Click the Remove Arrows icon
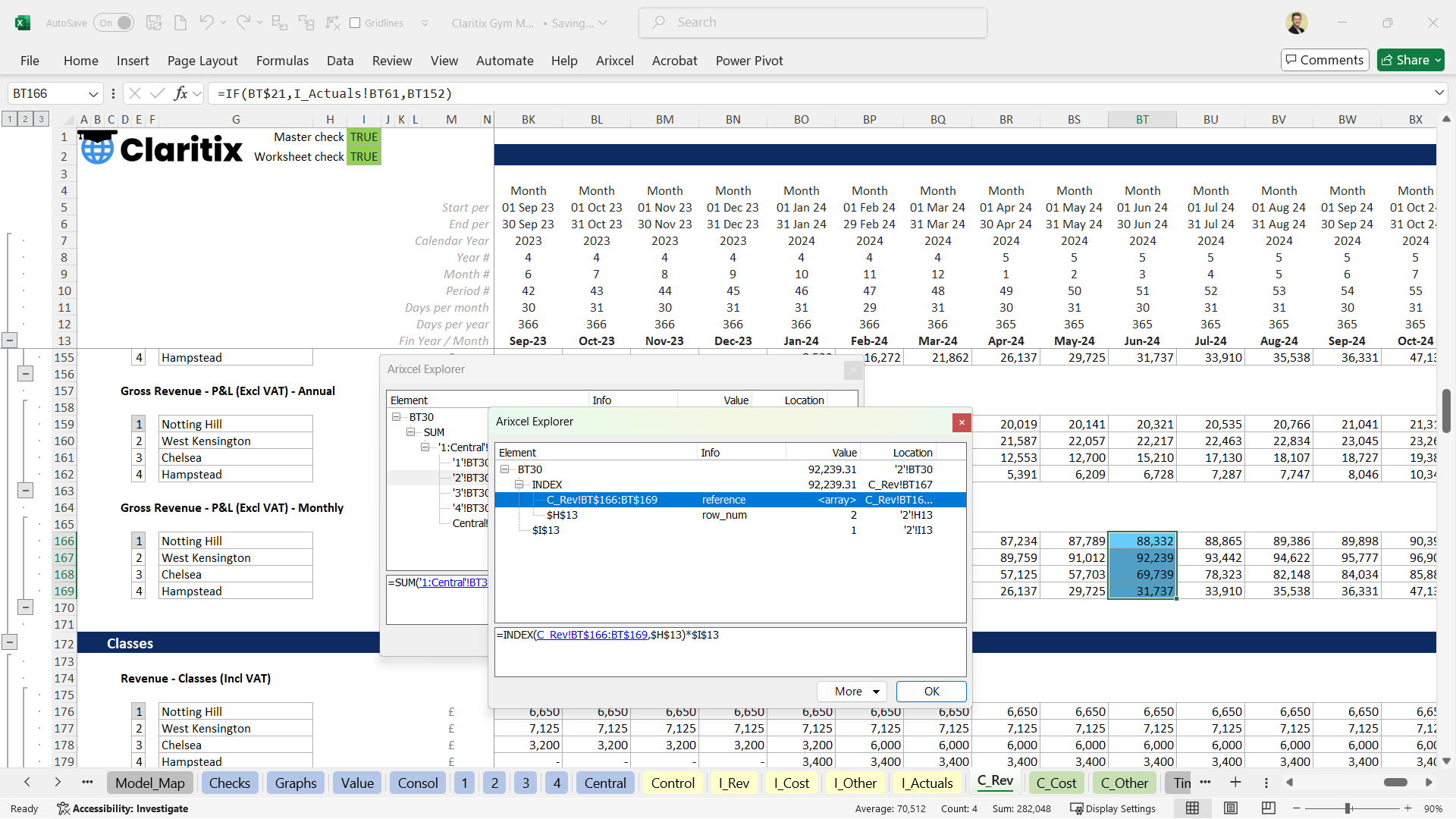 (x=333, y=23)
